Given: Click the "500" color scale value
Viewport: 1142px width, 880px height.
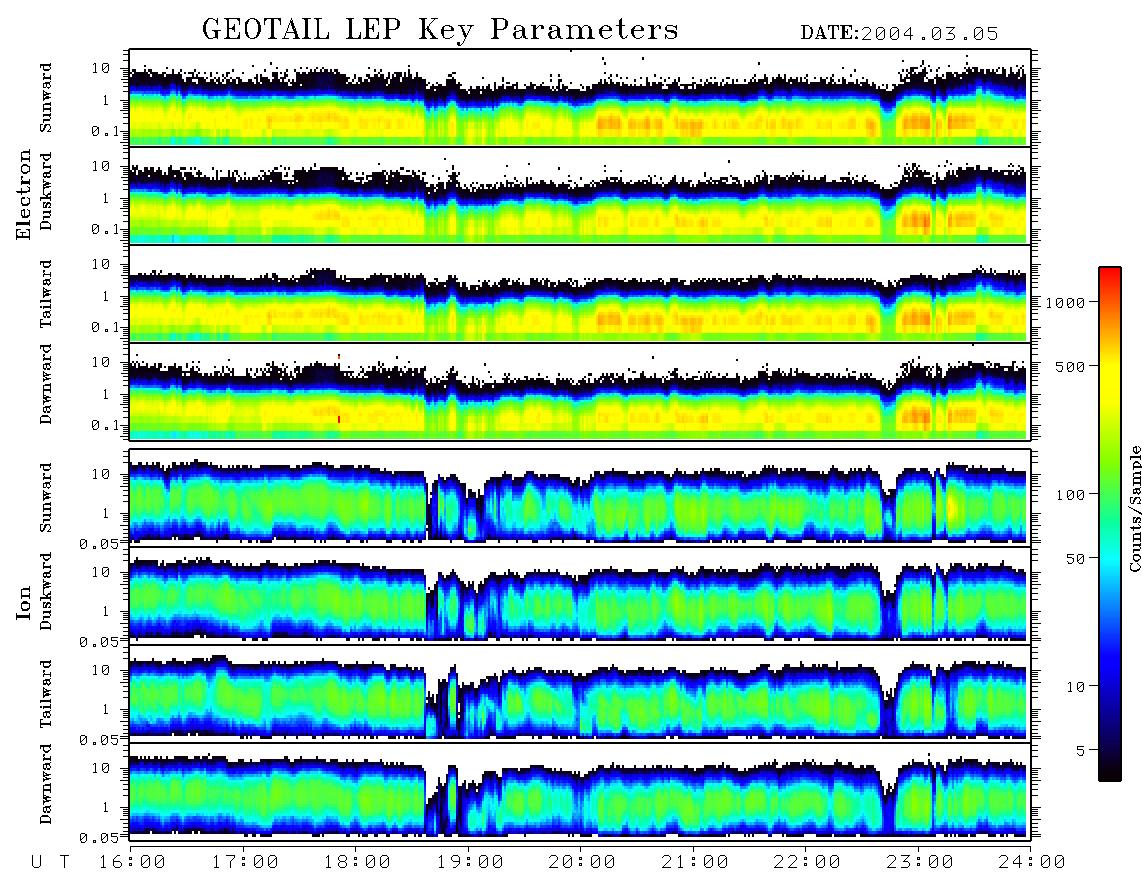Looking at the screenshot, I should [x=1071, y=366].
